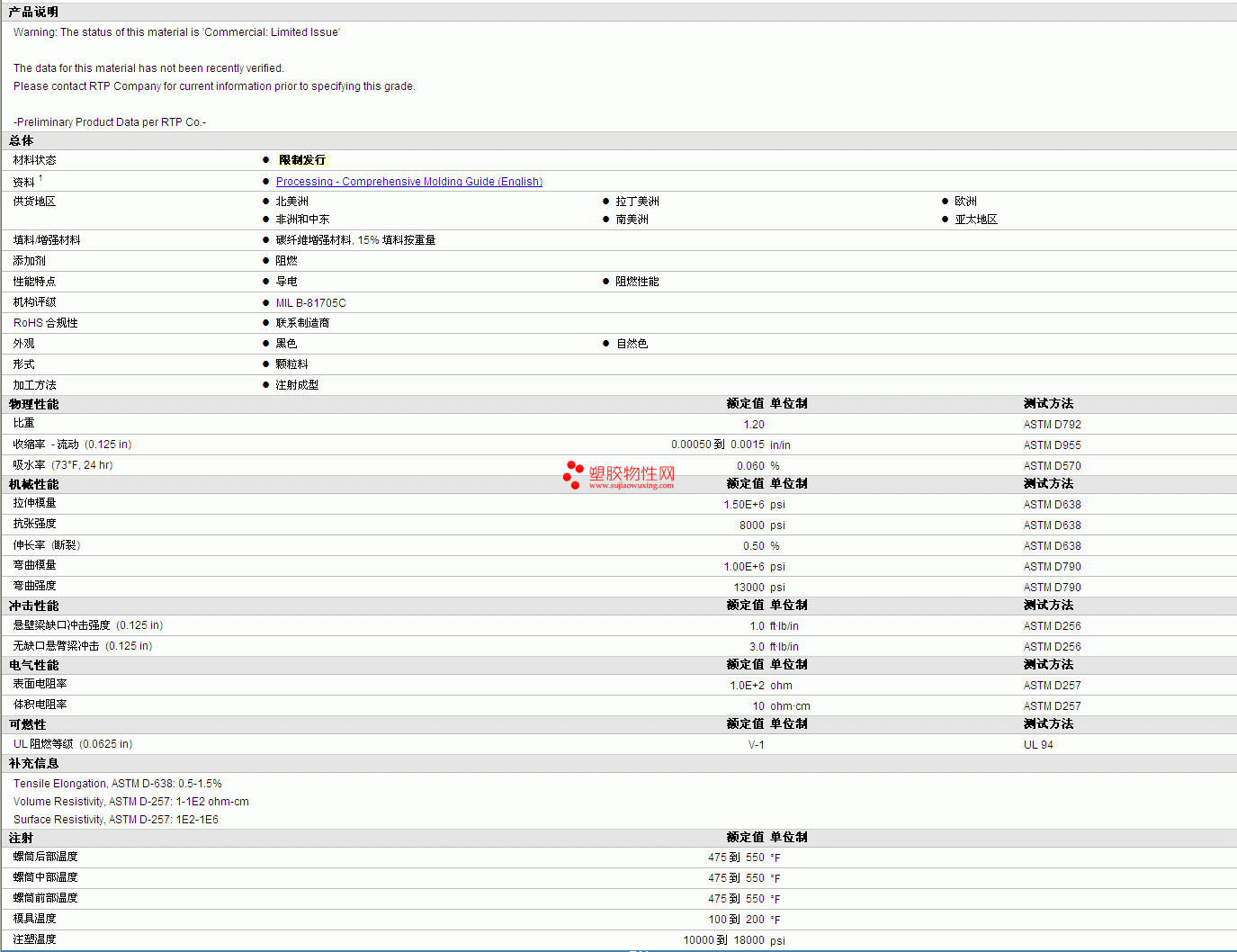
Task: Click the 塑胶物性网 watermark text
Action: tap(632, 473)
